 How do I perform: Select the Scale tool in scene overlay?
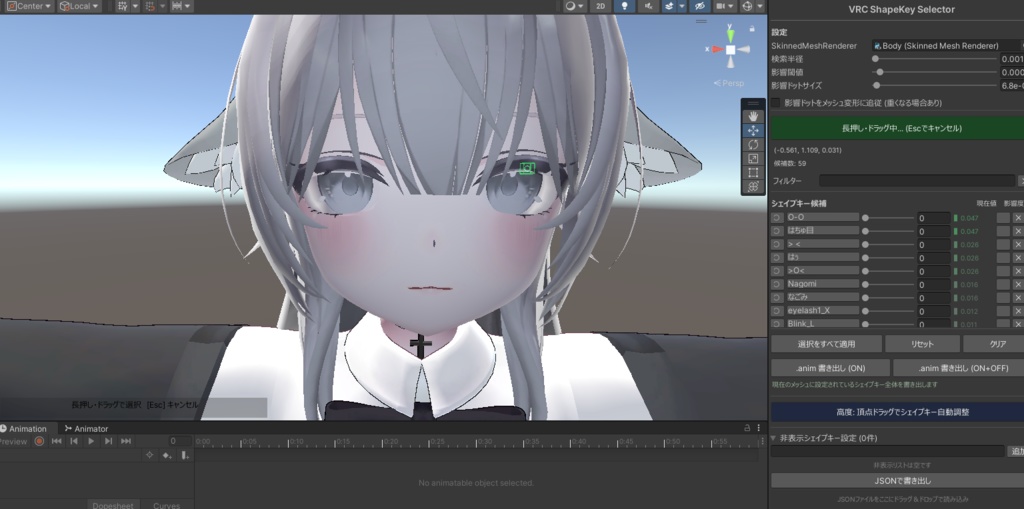tap(752, 159)
